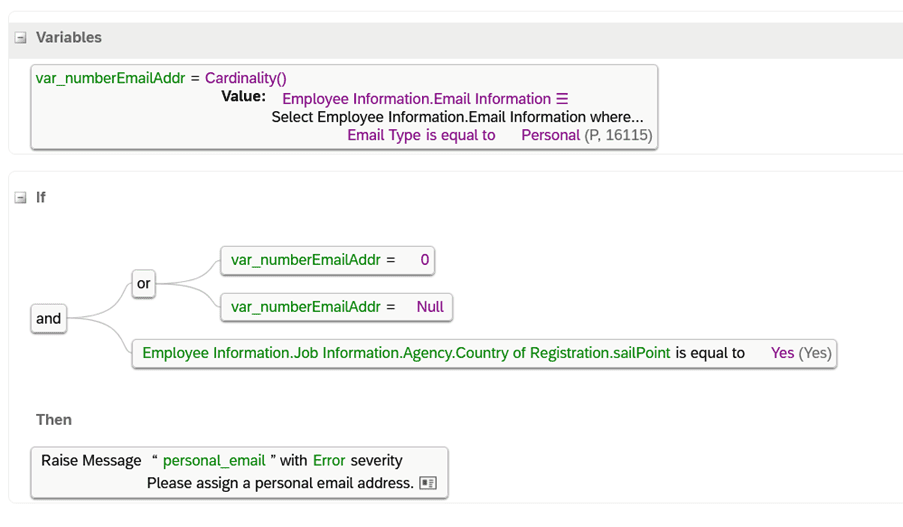Change the Error severity setting
This screenshot has height=527, width=903.
click(329, 461)
